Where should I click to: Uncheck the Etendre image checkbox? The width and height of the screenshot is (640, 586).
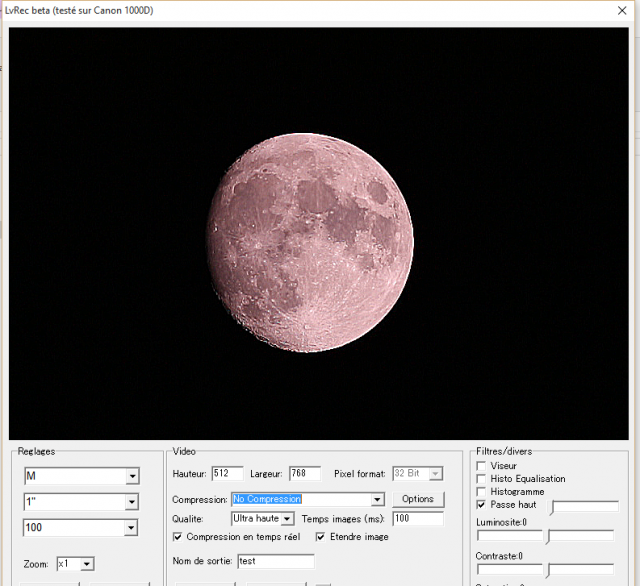[x=321, y=537]
